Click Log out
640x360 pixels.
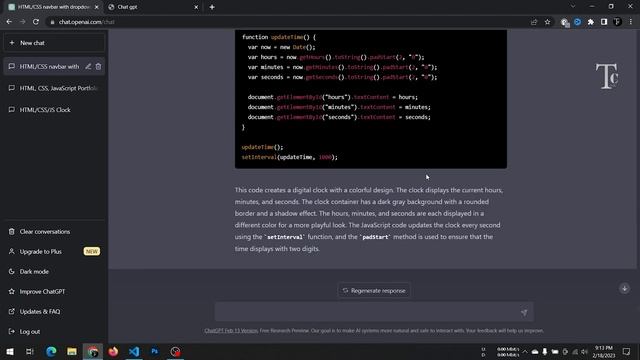[x=54, y=331]
